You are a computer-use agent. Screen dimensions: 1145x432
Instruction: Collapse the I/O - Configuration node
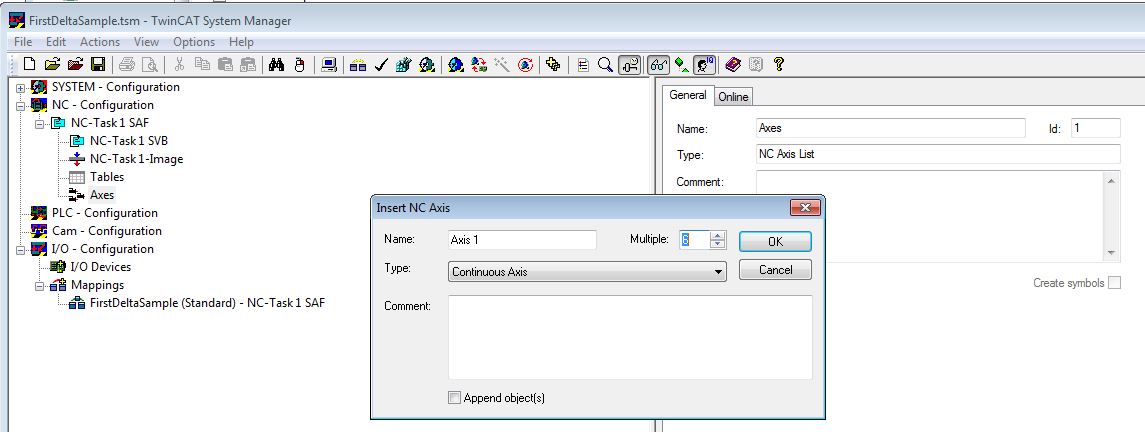pyautogui.click(x=21, y=249)
